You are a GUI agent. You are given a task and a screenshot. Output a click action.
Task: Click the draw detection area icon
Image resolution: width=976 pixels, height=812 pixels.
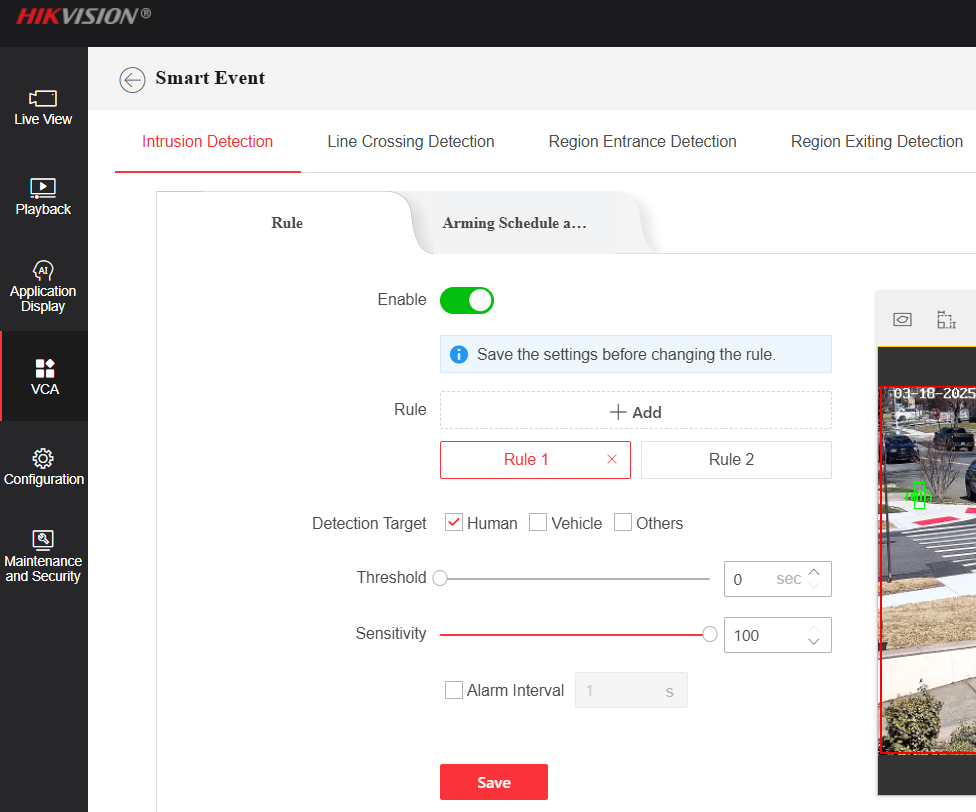[946, 319]
